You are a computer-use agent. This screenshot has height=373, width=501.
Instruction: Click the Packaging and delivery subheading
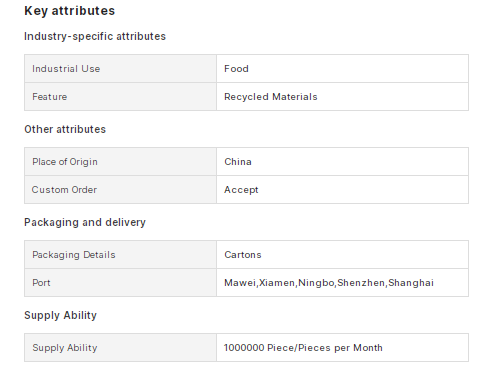(x=85, y=222)
